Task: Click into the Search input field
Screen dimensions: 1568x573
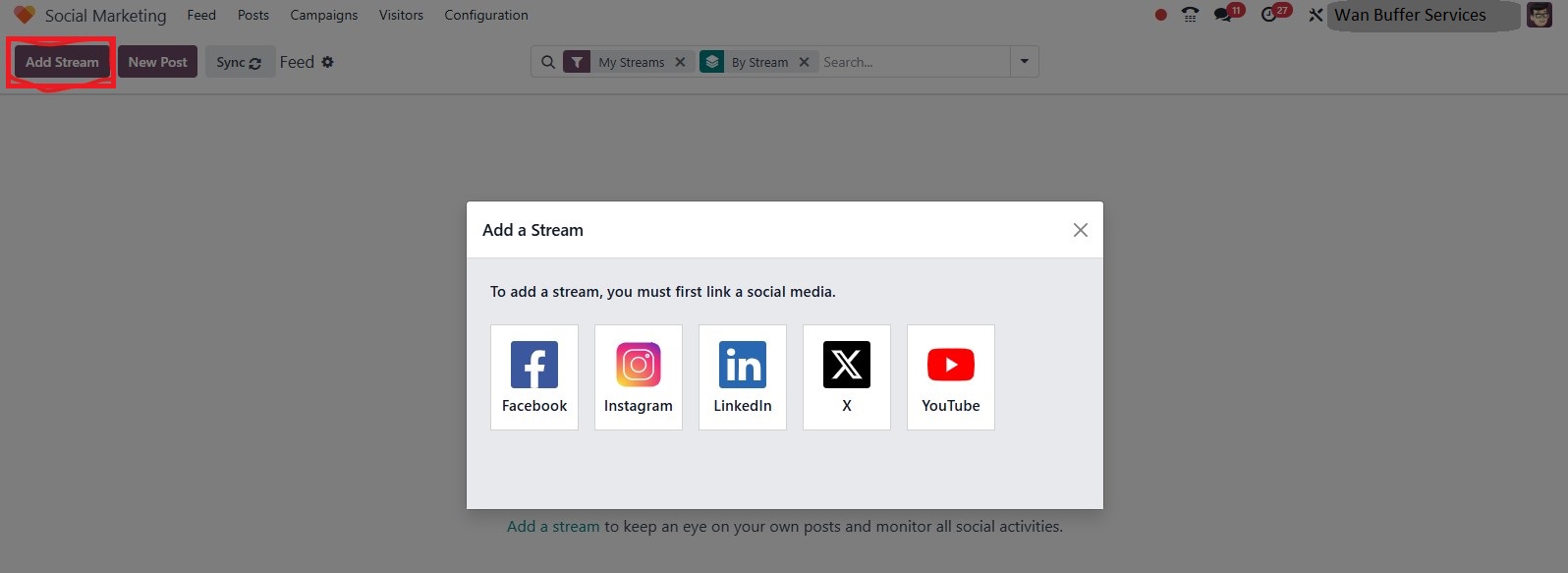Action: pos(914,62)
